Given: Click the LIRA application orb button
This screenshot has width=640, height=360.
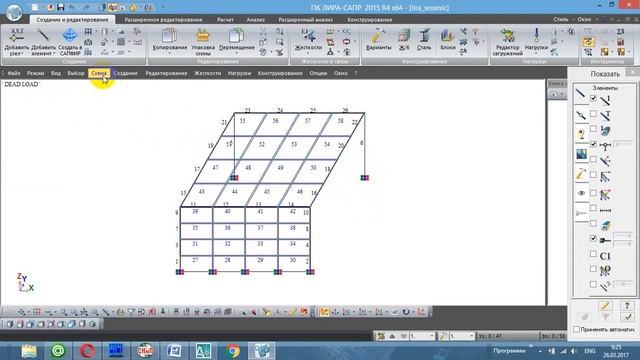Looking at the screenshot, I should pos(14,12).
